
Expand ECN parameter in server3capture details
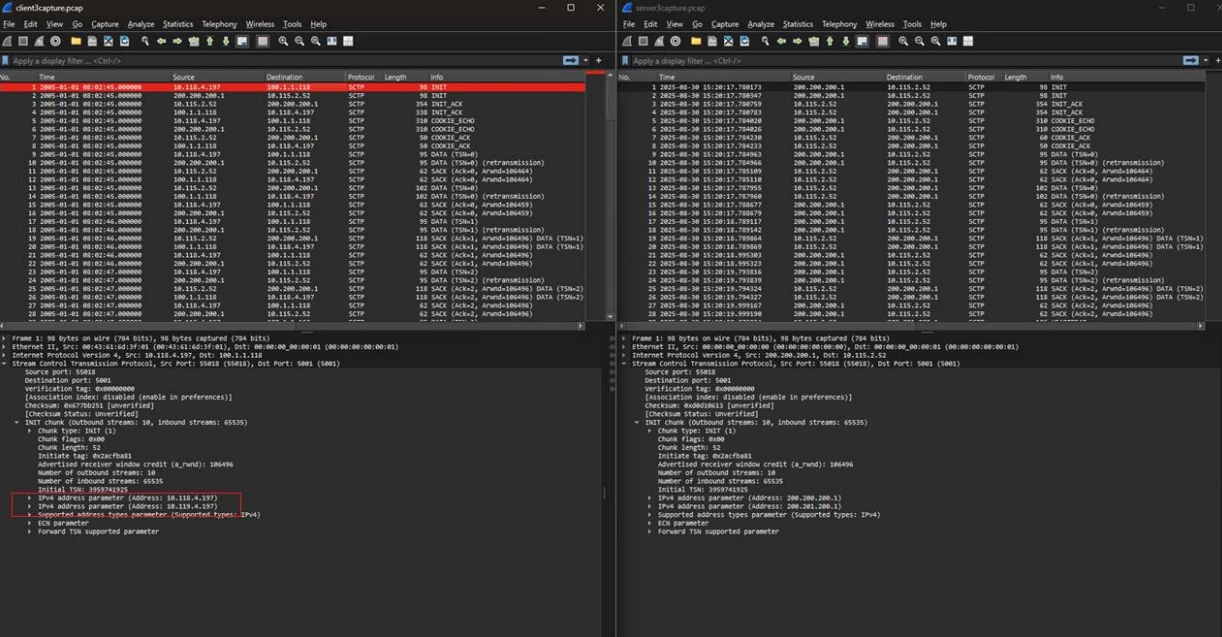(649, 523)
